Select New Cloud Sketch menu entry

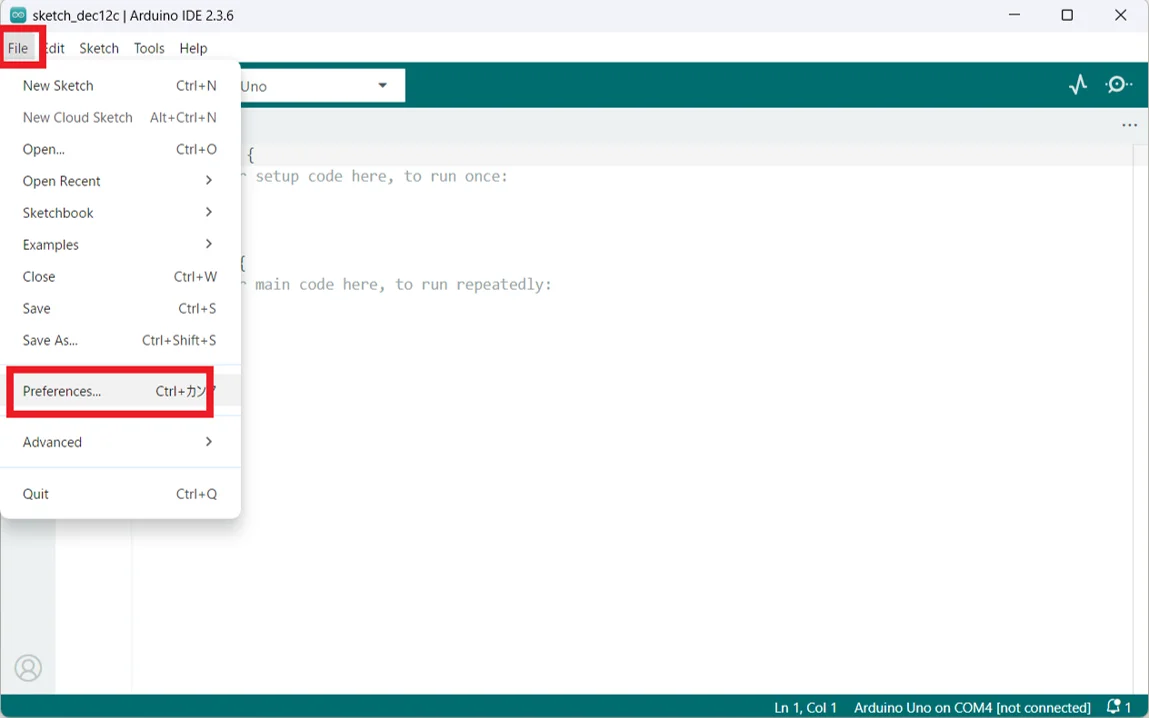[120, 117]
